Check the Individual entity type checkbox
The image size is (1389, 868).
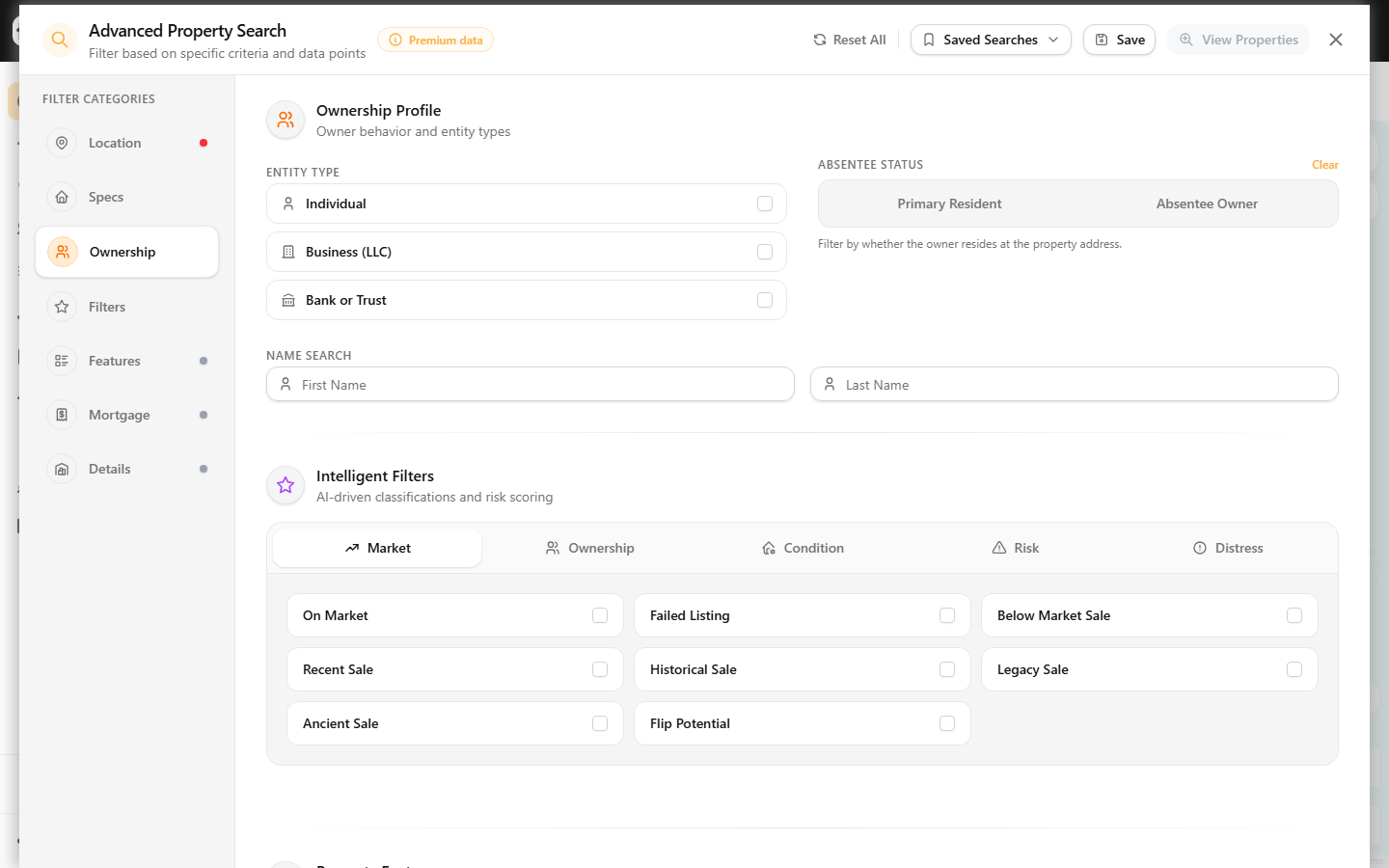pos(765,203)
